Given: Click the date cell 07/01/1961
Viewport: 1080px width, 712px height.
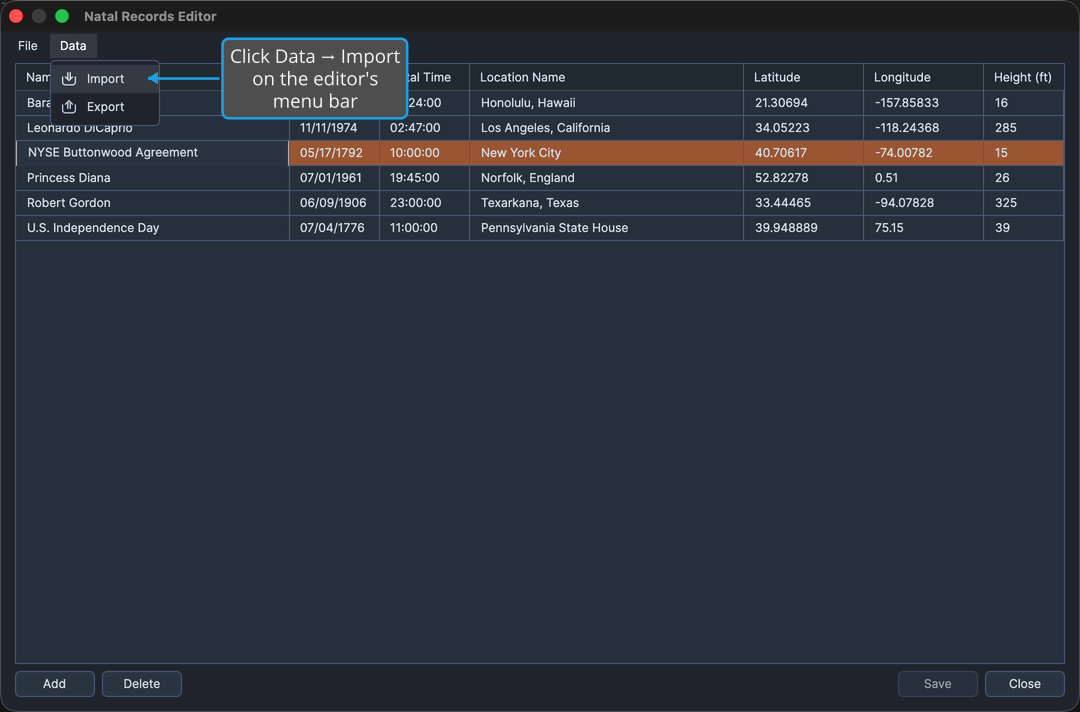Looking at the screenshot, I should 334,178.
